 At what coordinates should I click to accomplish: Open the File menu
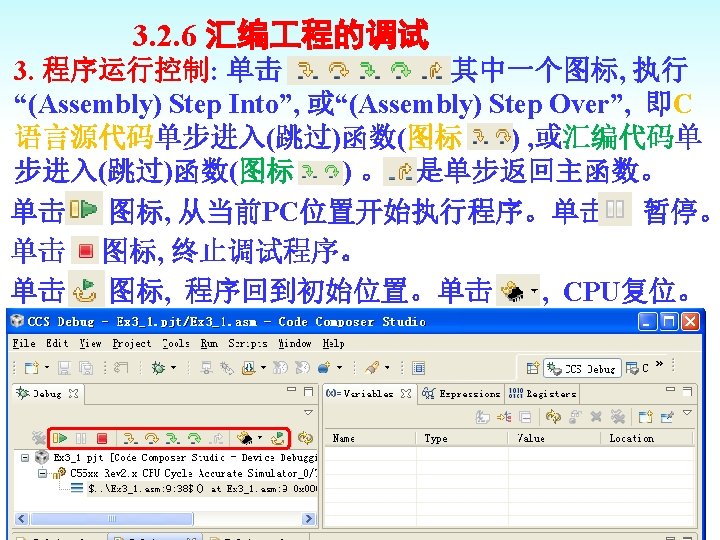coord(24,343)
